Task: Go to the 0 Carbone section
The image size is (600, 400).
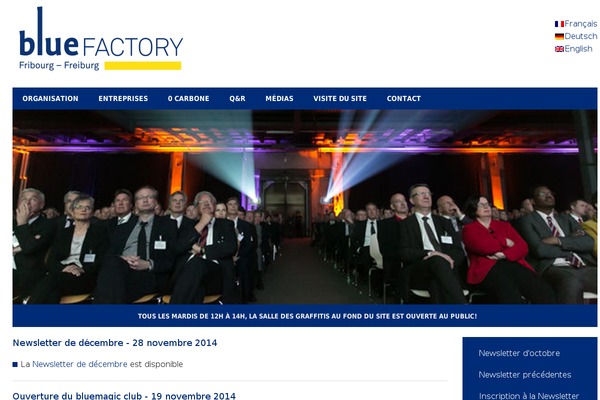Action: tap(188, 99)
